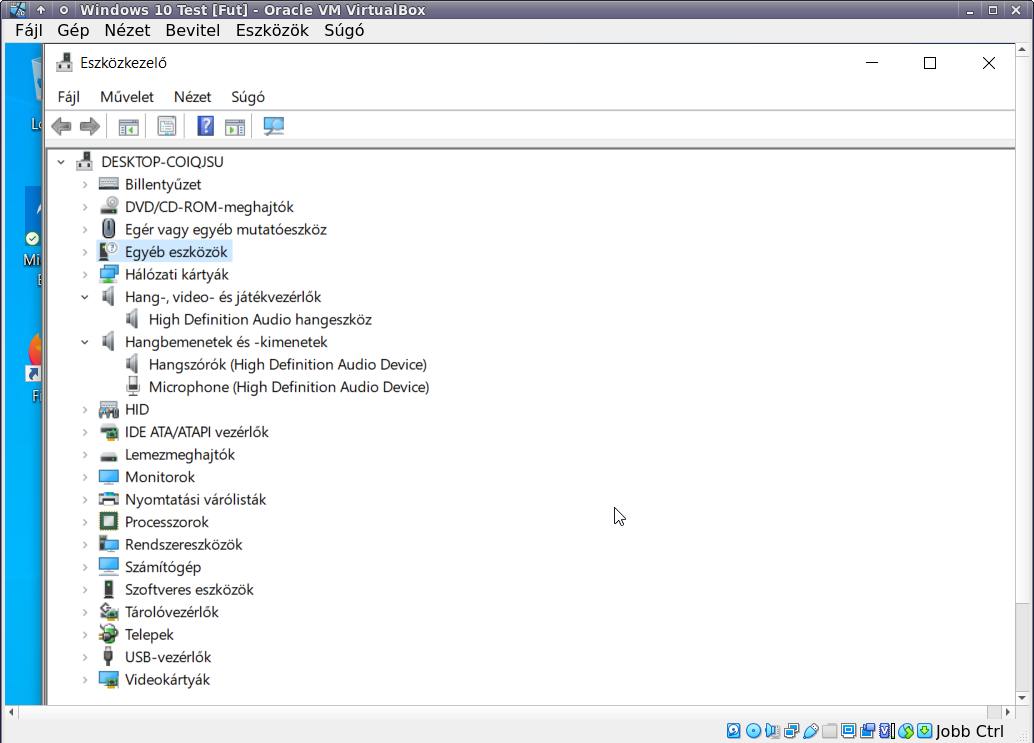Click the scan for hardware changes icon
This screenshot has width=1034, height=743.
click(x=273, y=126)
